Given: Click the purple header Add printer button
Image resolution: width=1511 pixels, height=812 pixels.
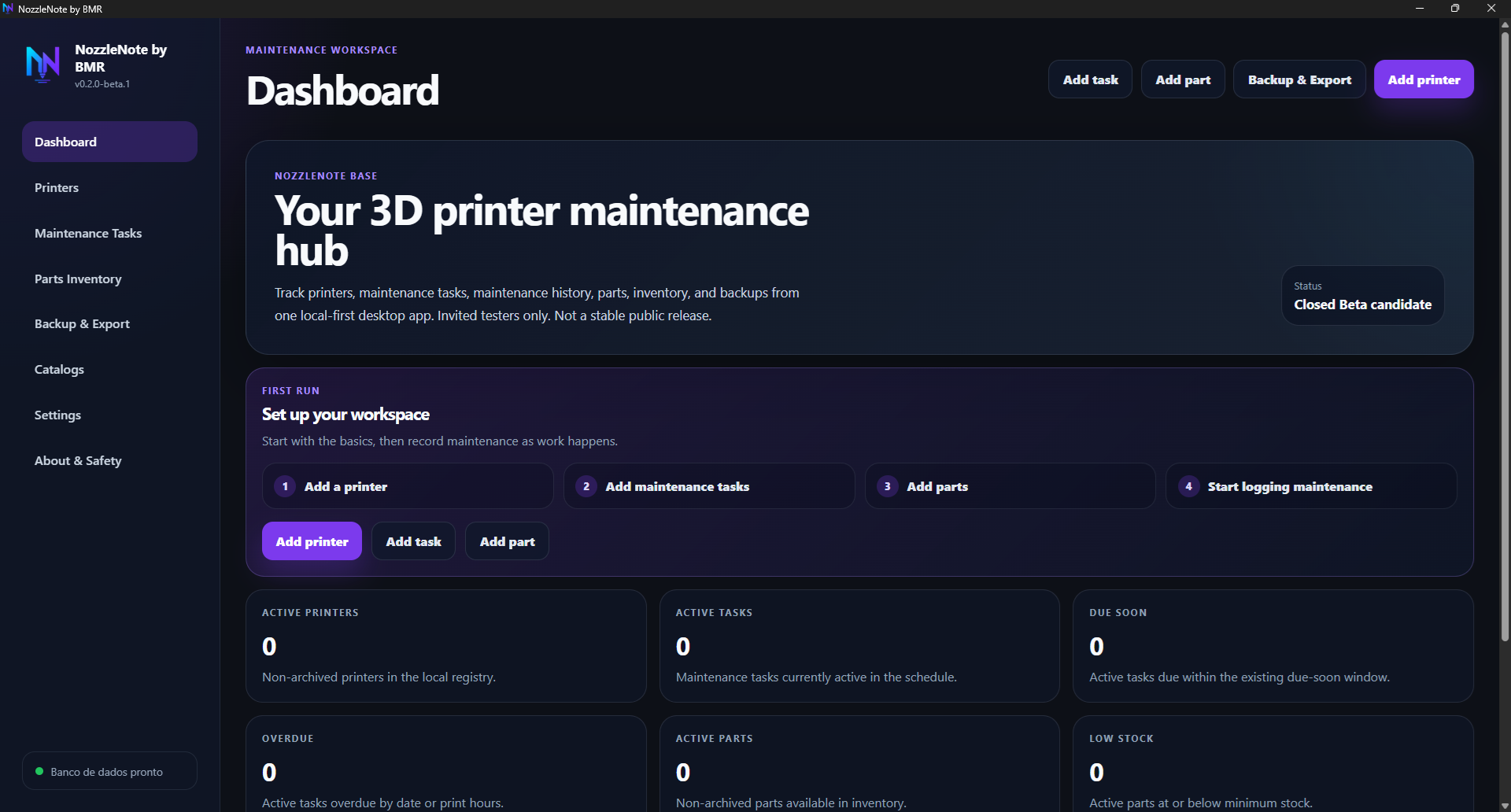Looking at the screenshot, I should pos(1424,79).
